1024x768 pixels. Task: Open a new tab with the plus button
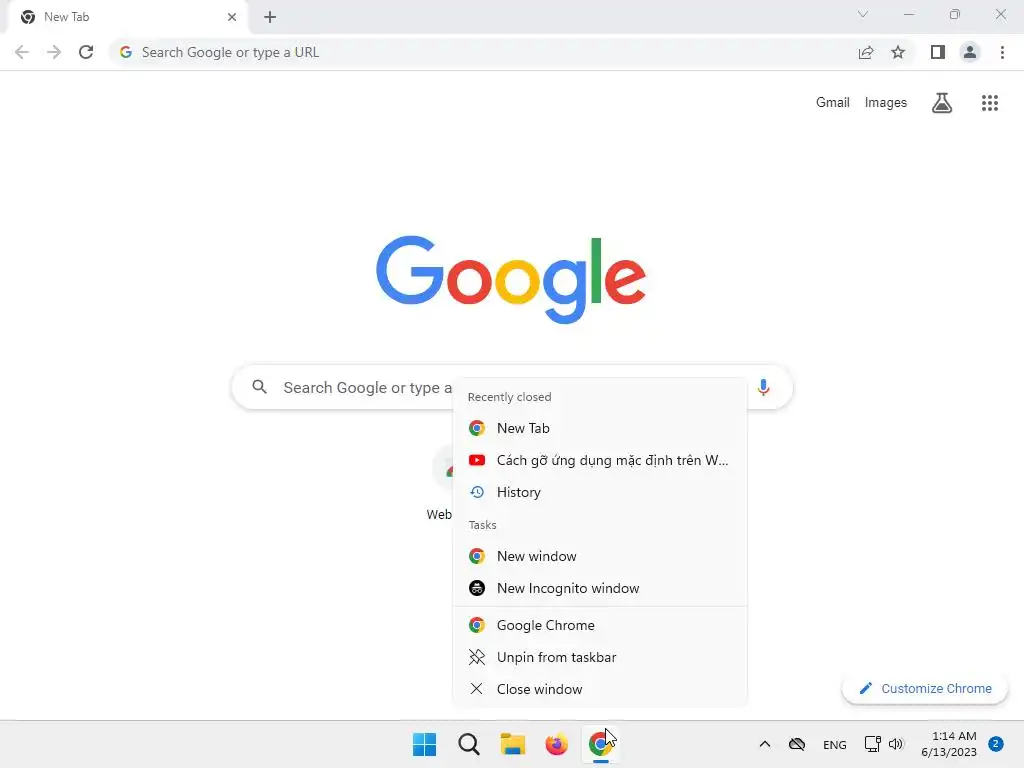click(x=270, y=17)
